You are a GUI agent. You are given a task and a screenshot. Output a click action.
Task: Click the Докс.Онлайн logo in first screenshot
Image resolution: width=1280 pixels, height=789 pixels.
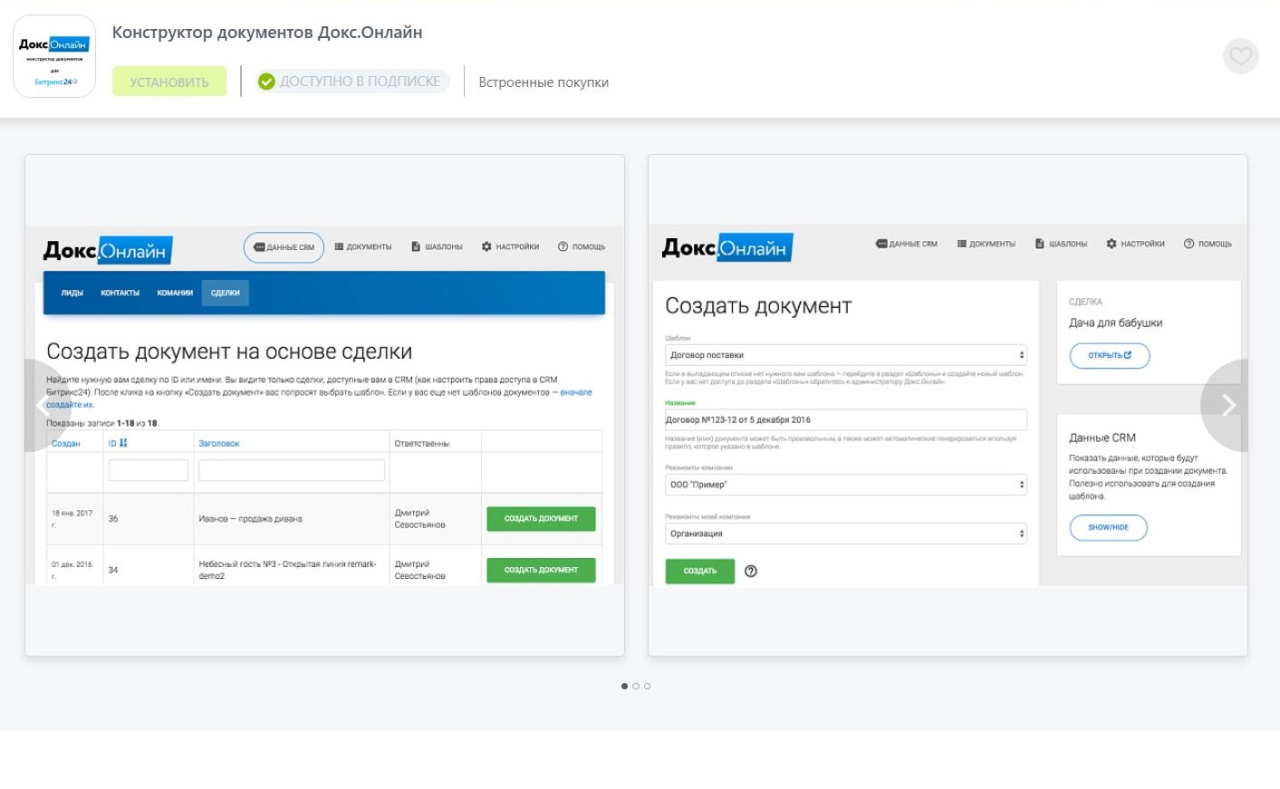click(108, 250)
